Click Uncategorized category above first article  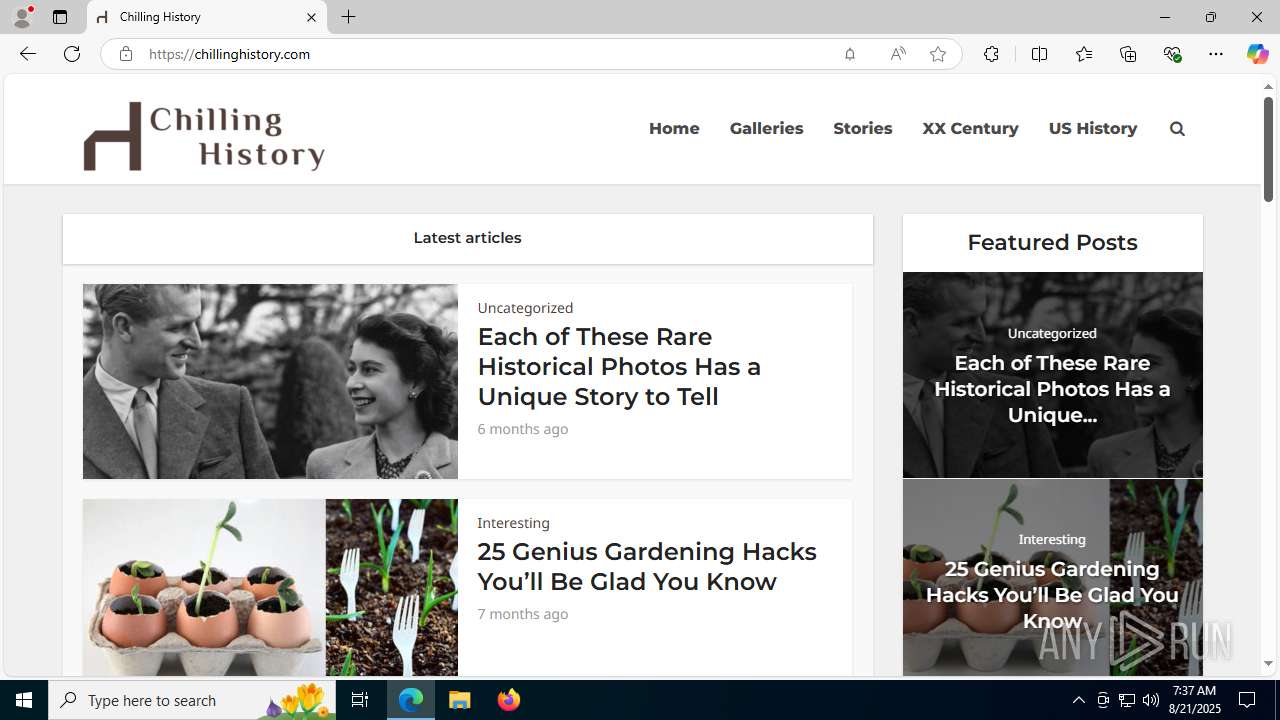tap(525, 308)
